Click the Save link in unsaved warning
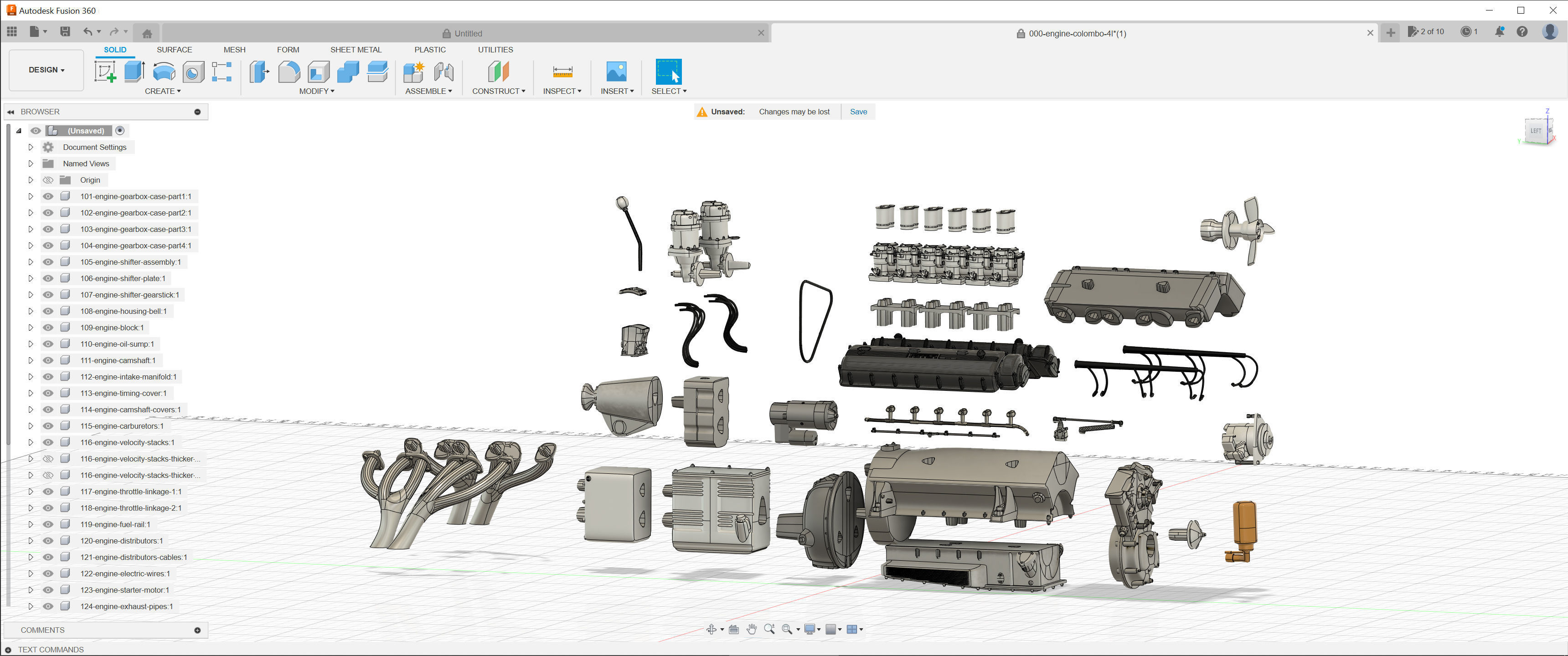 [858, 112]
